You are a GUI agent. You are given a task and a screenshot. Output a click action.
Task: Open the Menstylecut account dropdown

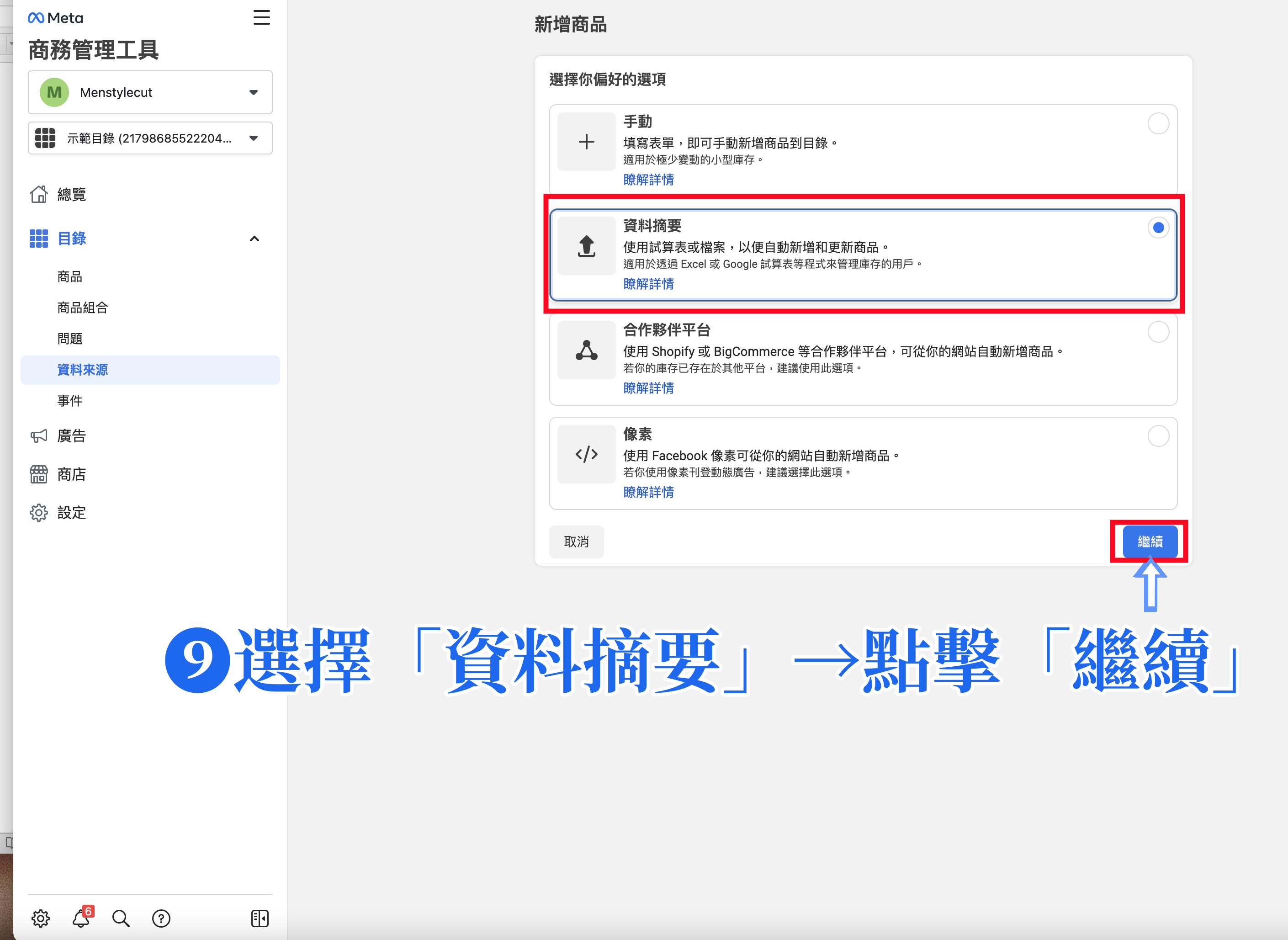[150, 92]
